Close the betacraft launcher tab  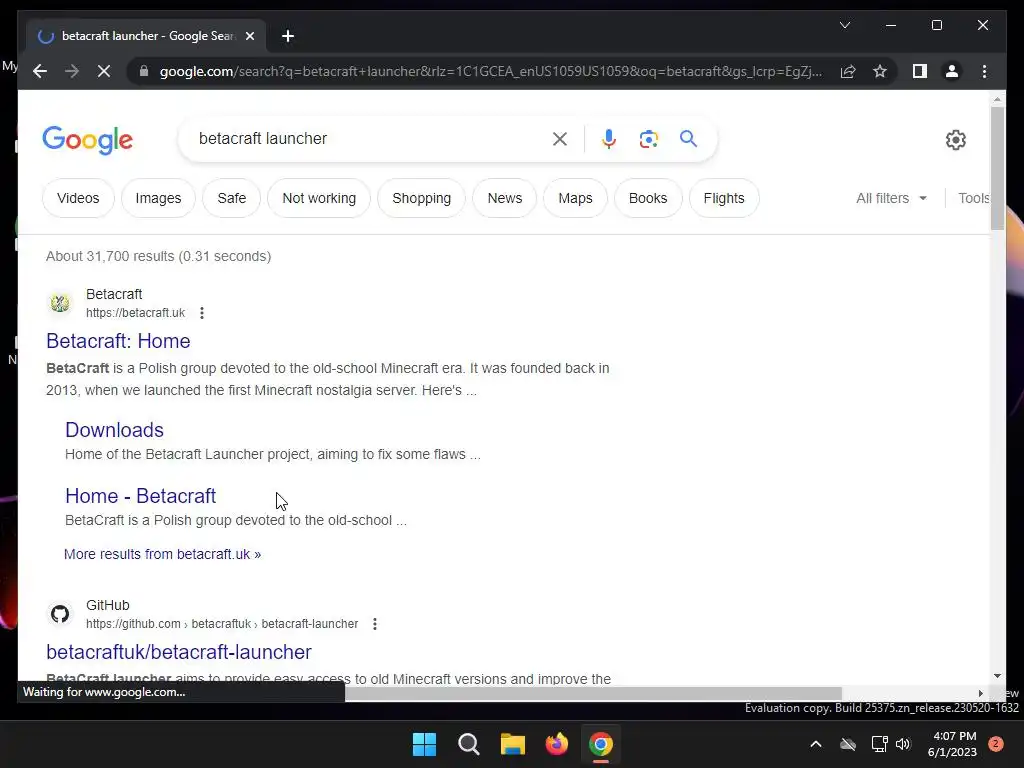tap(249, 36)
